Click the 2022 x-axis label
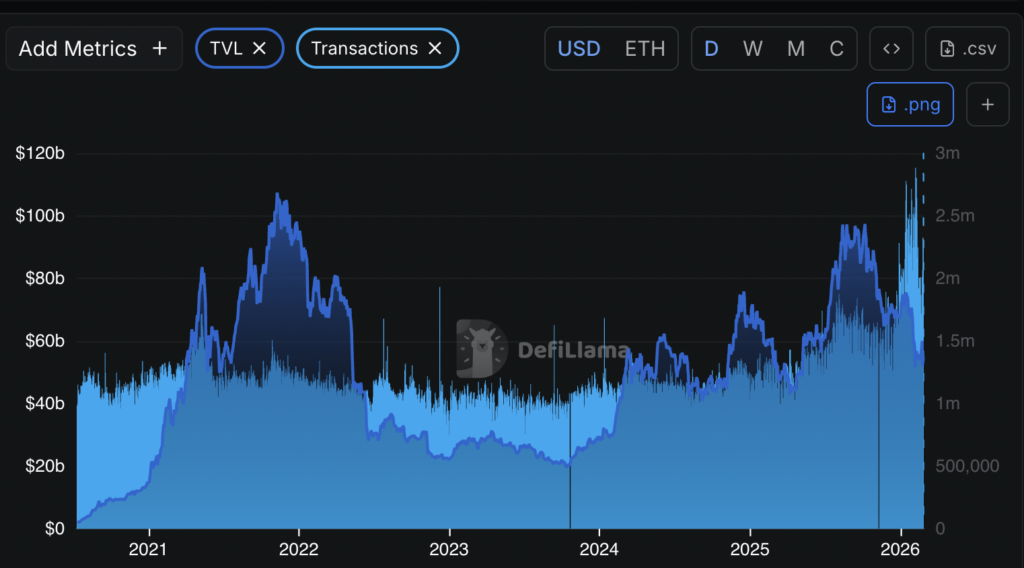This screenshot has width=1024, height=568. tap(298, 549)
